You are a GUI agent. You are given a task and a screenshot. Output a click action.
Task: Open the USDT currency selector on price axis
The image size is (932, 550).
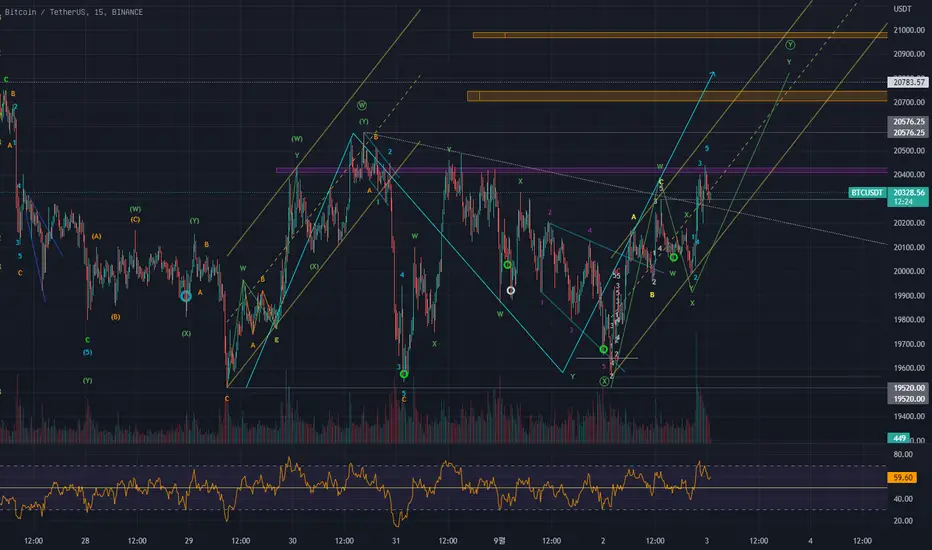(x=902, y=9)
